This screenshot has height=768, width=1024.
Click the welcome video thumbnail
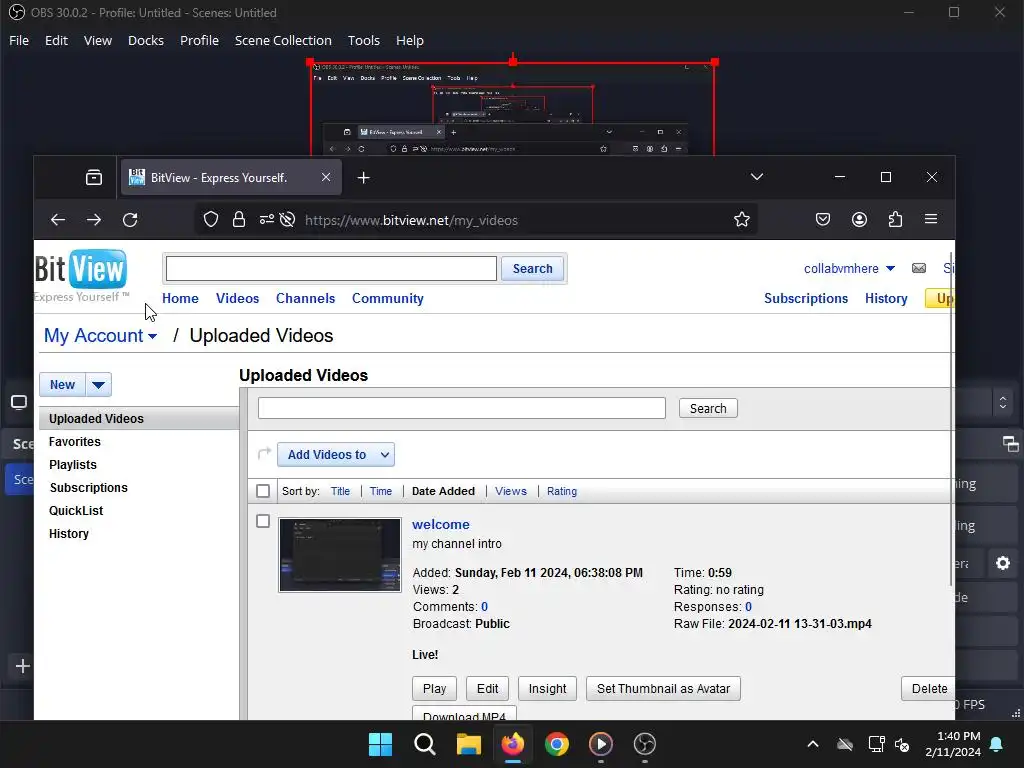340,555
